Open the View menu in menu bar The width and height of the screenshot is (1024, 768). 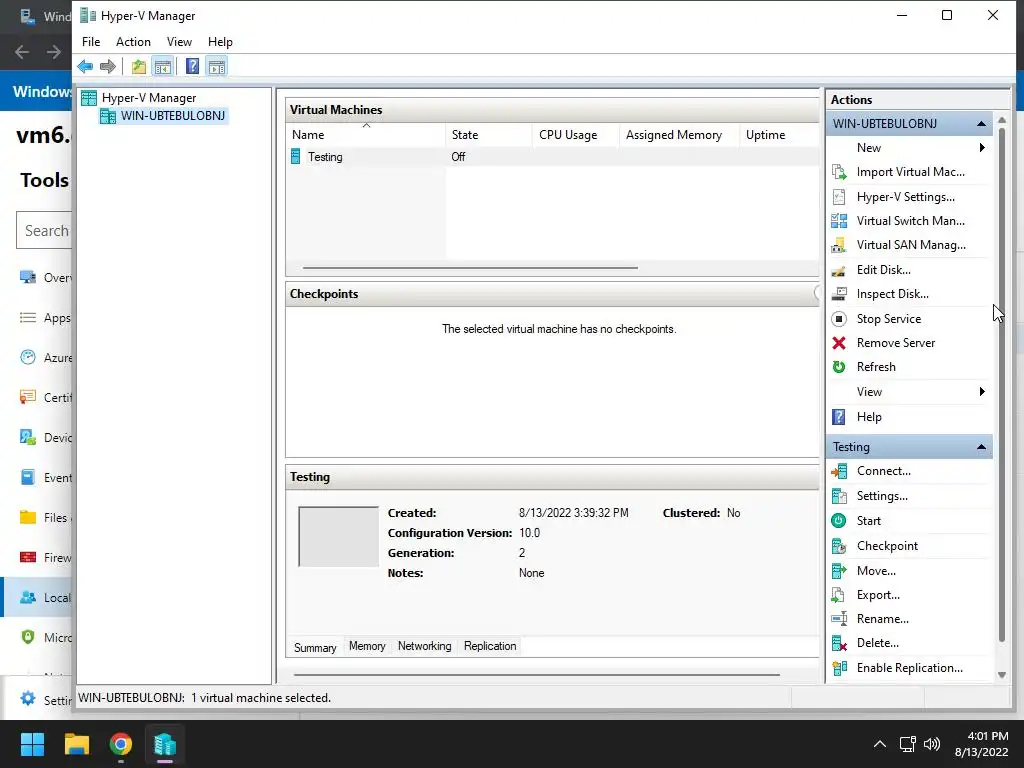(x=179, y=42)
